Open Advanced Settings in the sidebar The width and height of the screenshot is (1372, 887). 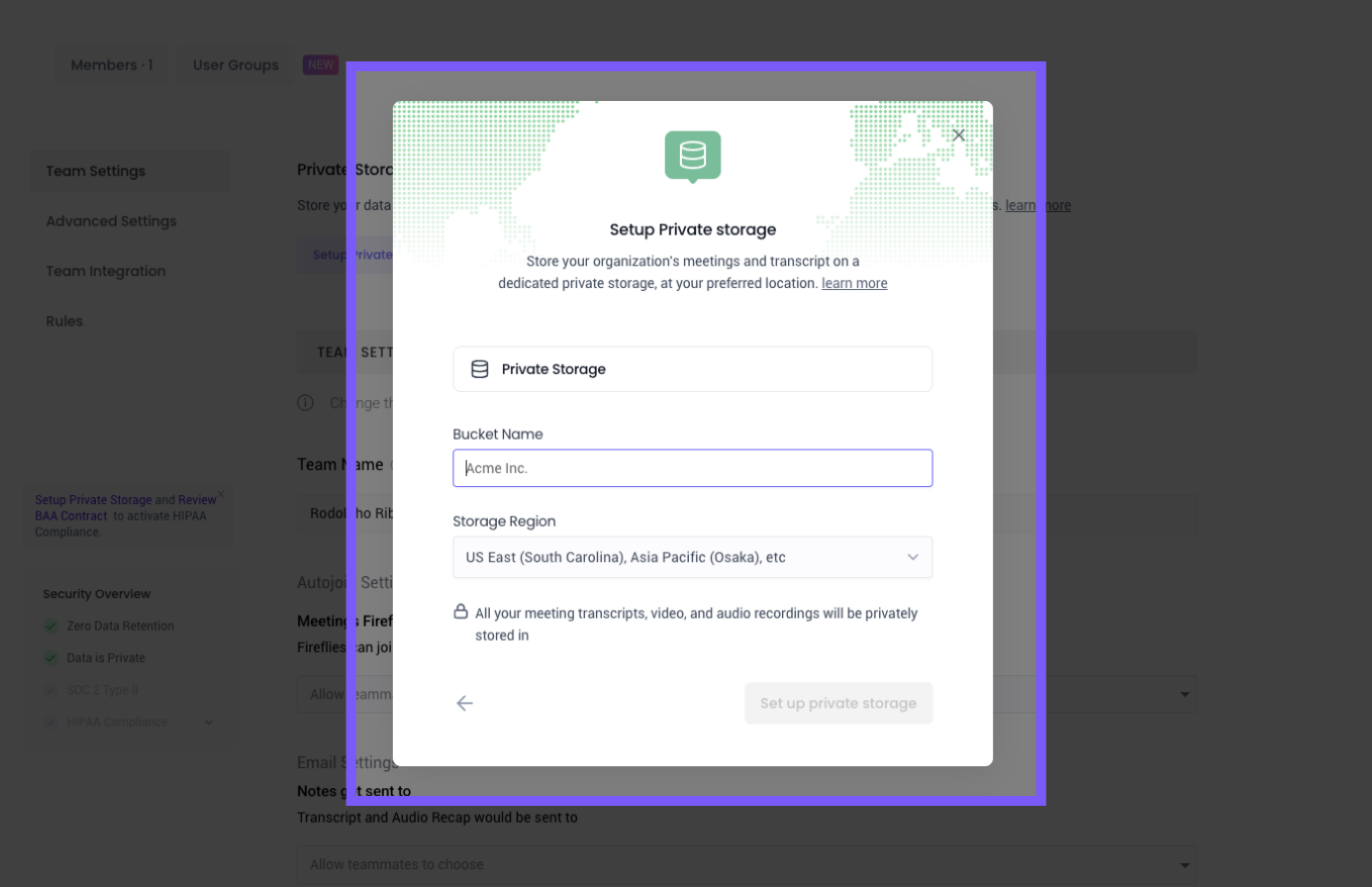pos(111,221)
